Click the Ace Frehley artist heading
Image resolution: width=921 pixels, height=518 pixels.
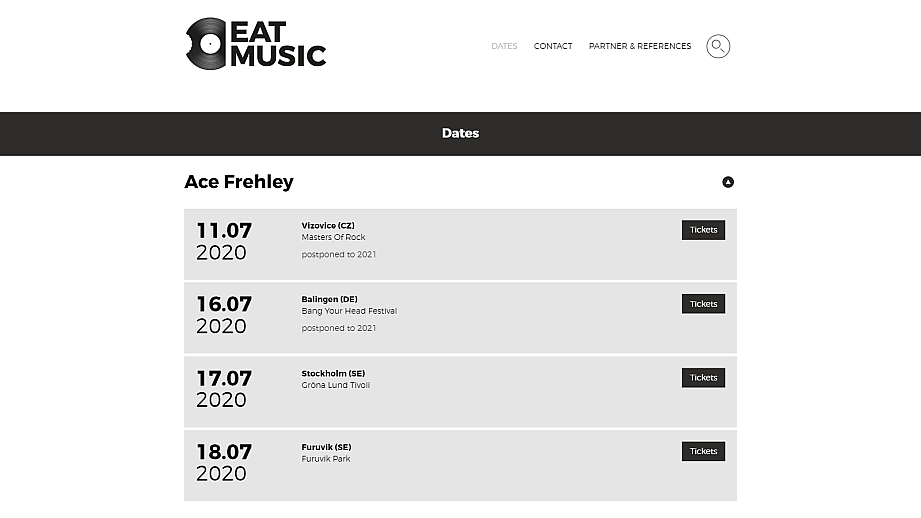click(238, 182)
